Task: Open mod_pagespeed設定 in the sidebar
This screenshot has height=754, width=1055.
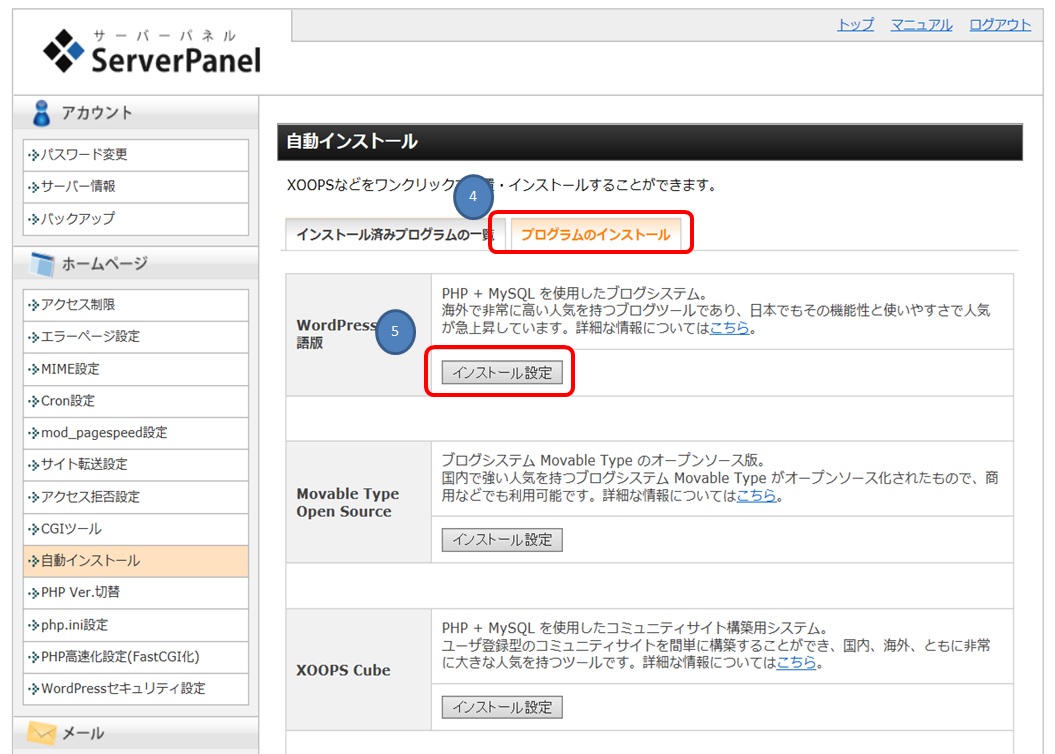Action: tap(104, 433)
